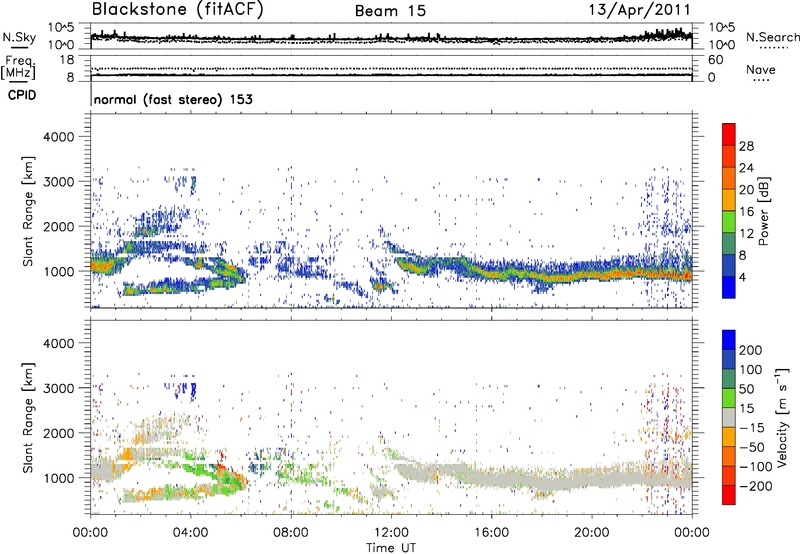Click the "18" frequency axis tick
The width and height of the screenshot is (800, 554).
click(68, 60)
